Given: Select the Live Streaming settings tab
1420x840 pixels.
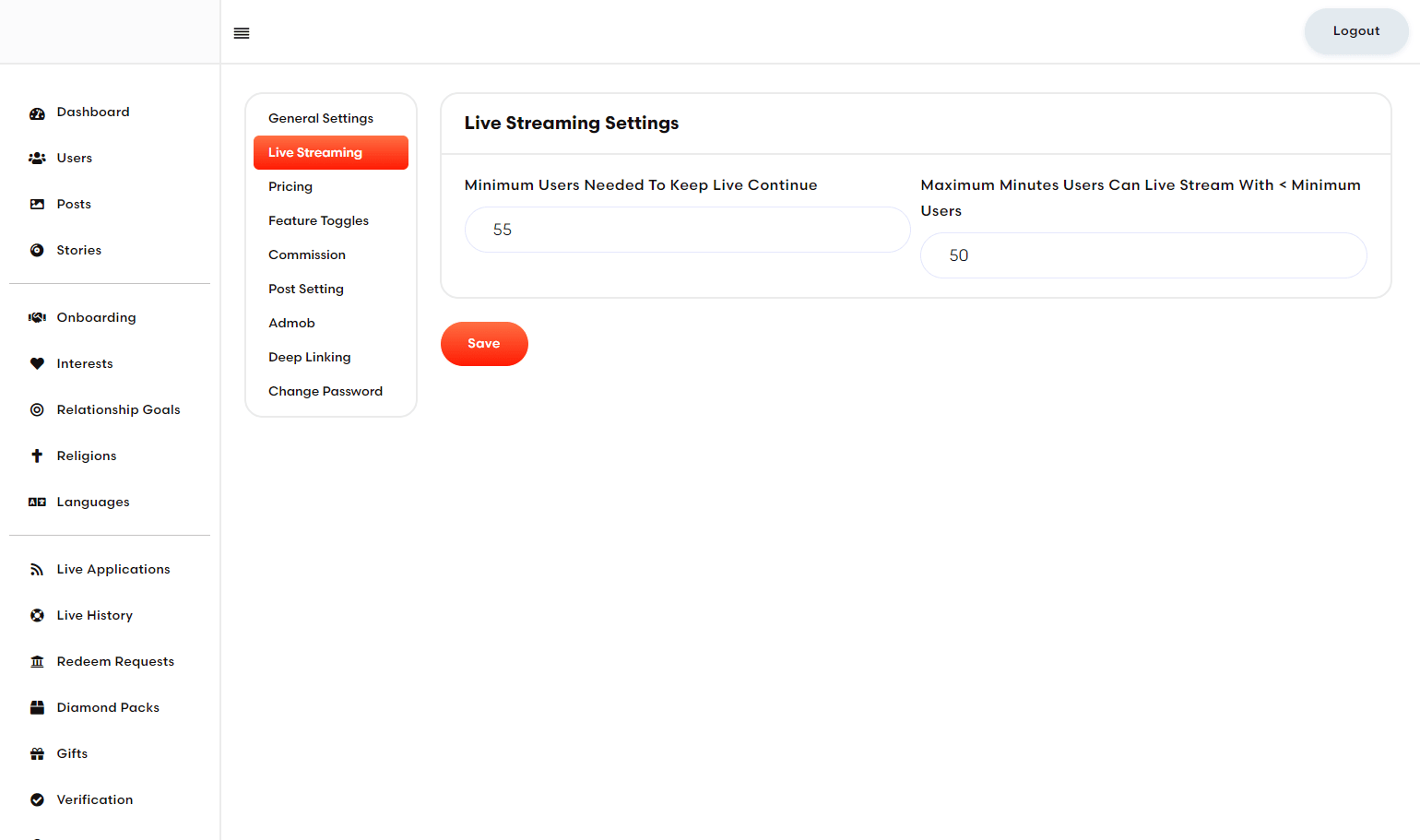Looking at the screenshot, I should click(x=331, y=153).
